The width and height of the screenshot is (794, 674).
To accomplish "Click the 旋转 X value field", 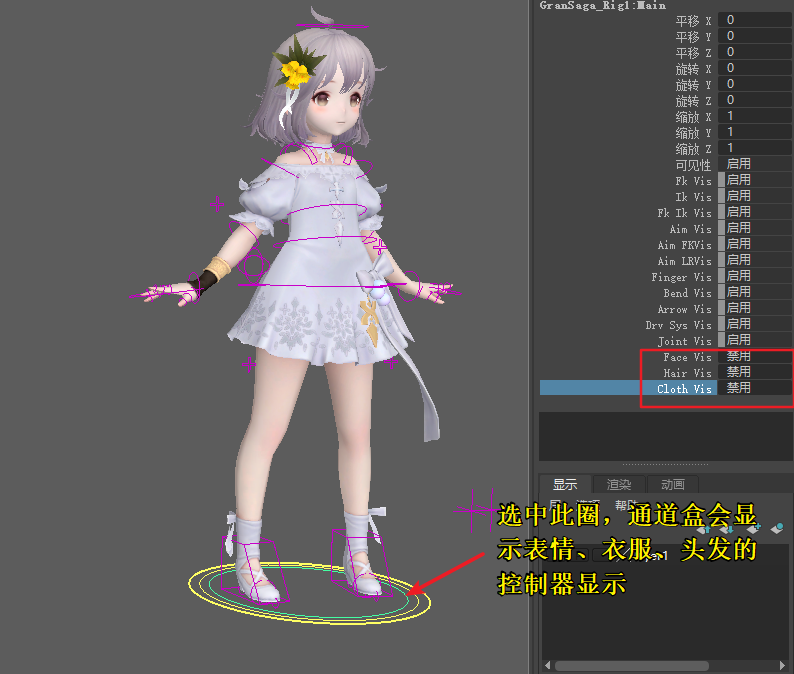I will [755, 68].
